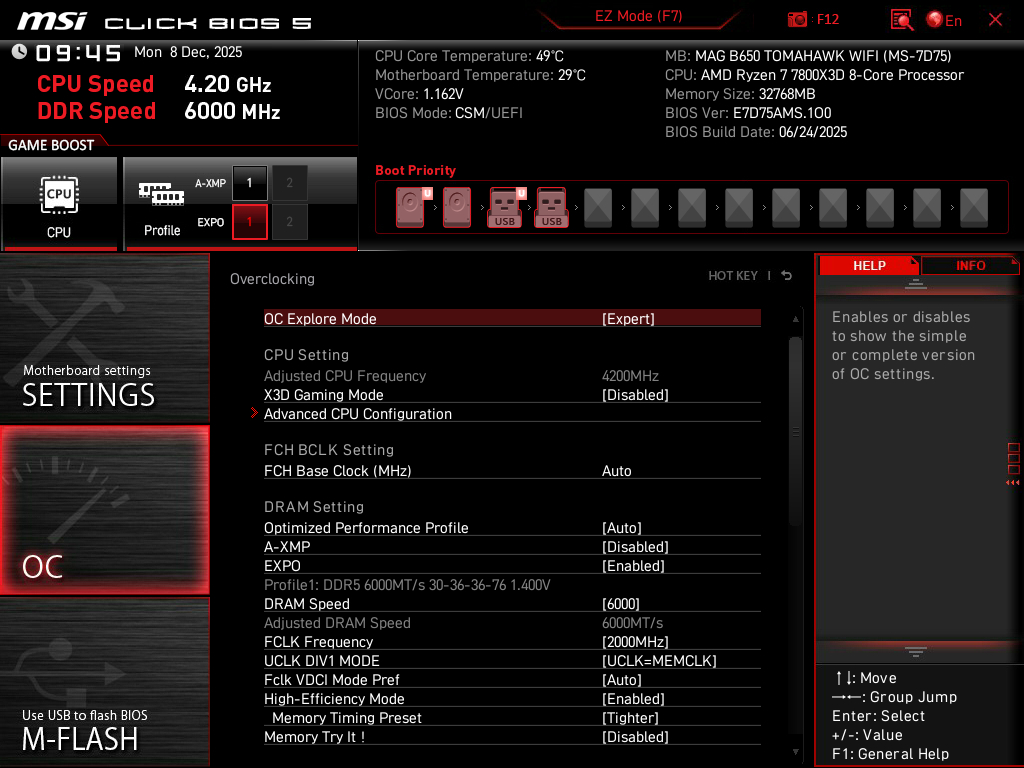Click the last empty boot priority slot
Viewport: 1024px width, 768px height.
(x=974, y=207)
